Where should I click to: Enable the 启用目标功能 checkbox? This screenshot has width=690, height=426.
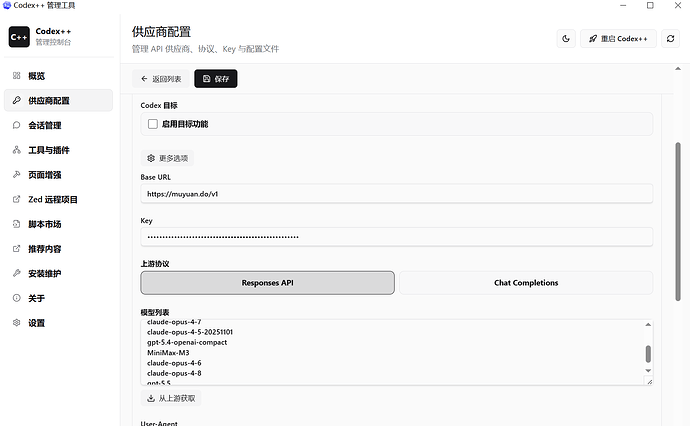point(153,124)
